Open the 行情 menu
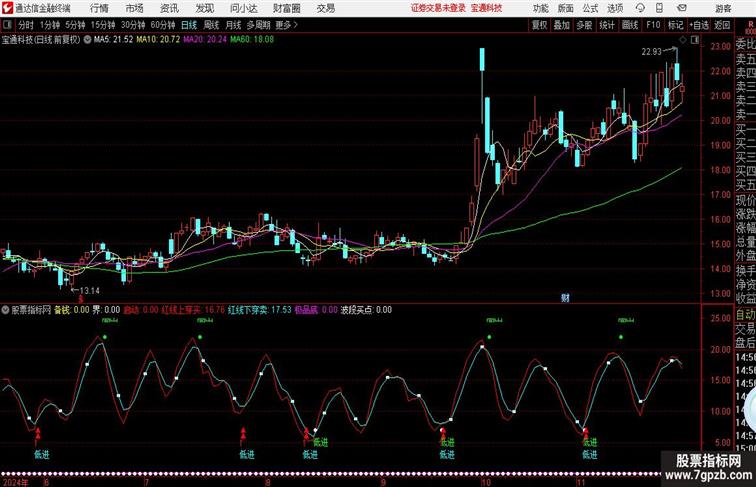This screenshot has width=756, height=487. coord(99,8)
